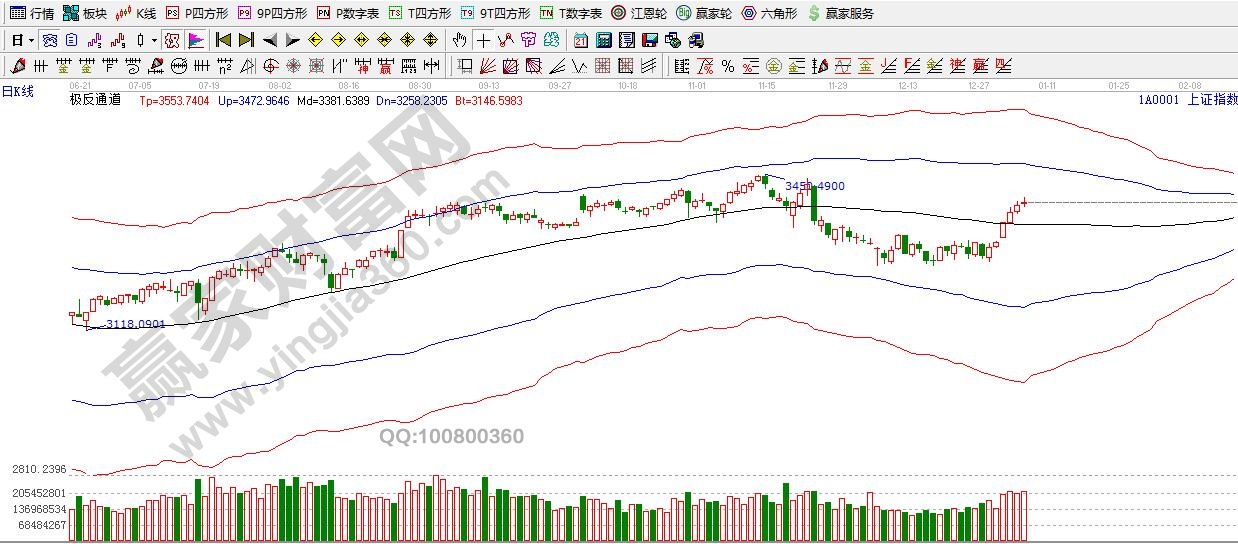Expand the candlestick style dropdown arrow

tap(153, 41)
